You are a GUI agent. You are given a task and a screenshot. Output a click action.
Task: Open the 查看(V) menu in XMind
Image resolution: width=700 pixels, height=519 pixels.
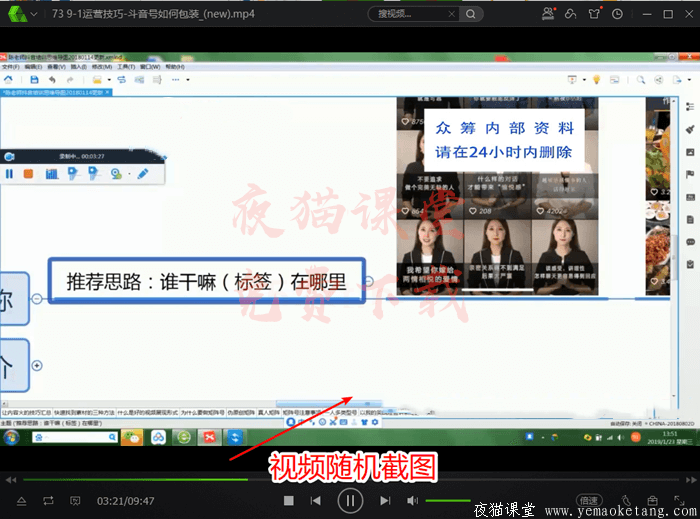[x=56, y=67]
